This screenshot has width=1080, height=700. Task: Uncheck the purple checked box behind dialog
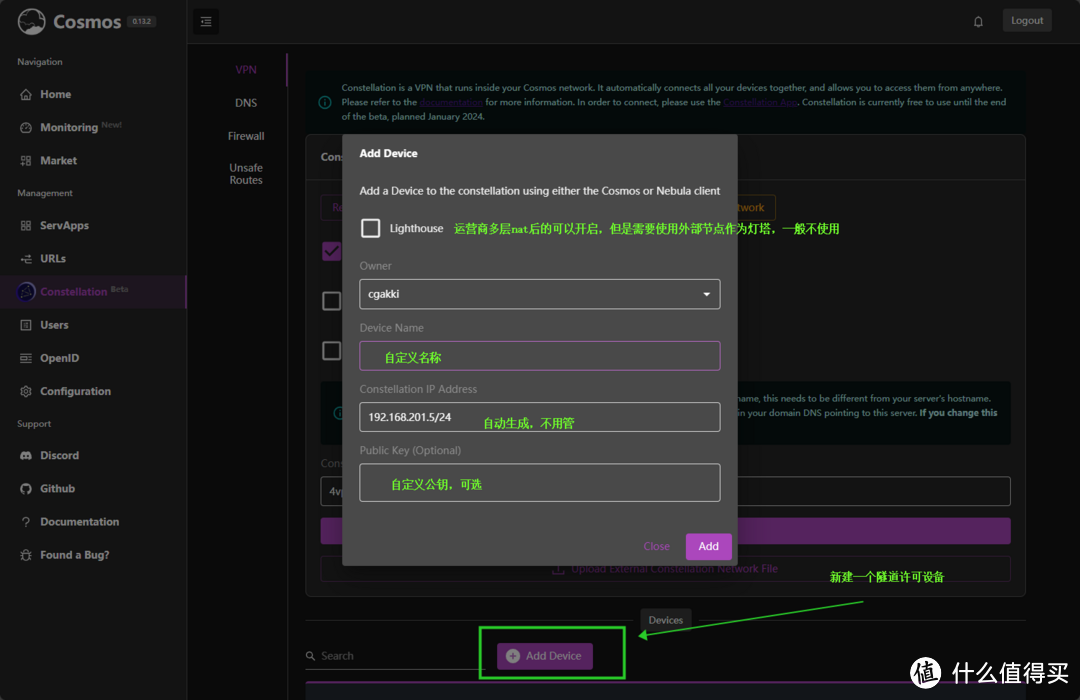[331, 251]
